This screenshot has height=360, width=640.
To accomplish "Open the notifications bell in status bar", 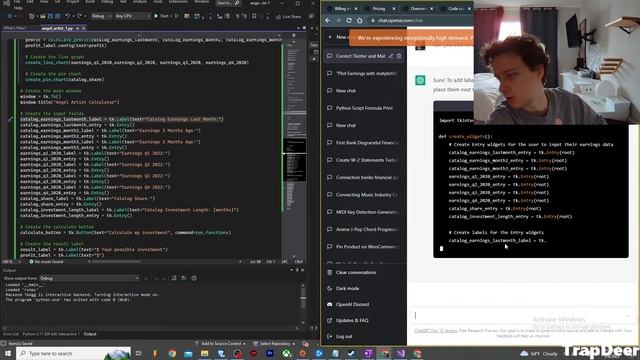I will point(305,344).
